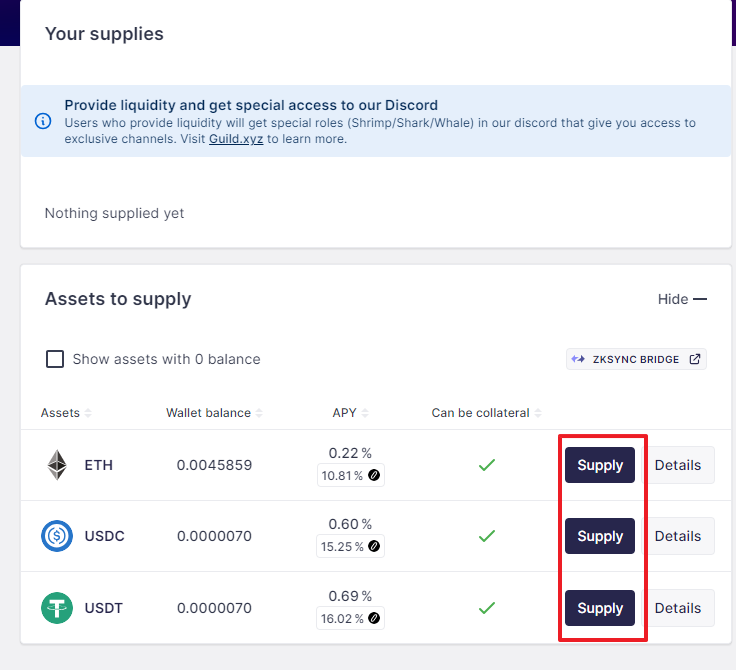Screen dimensions: 736x670
Task: Click the ETH collateral checkmark
Action: point(487,465)
